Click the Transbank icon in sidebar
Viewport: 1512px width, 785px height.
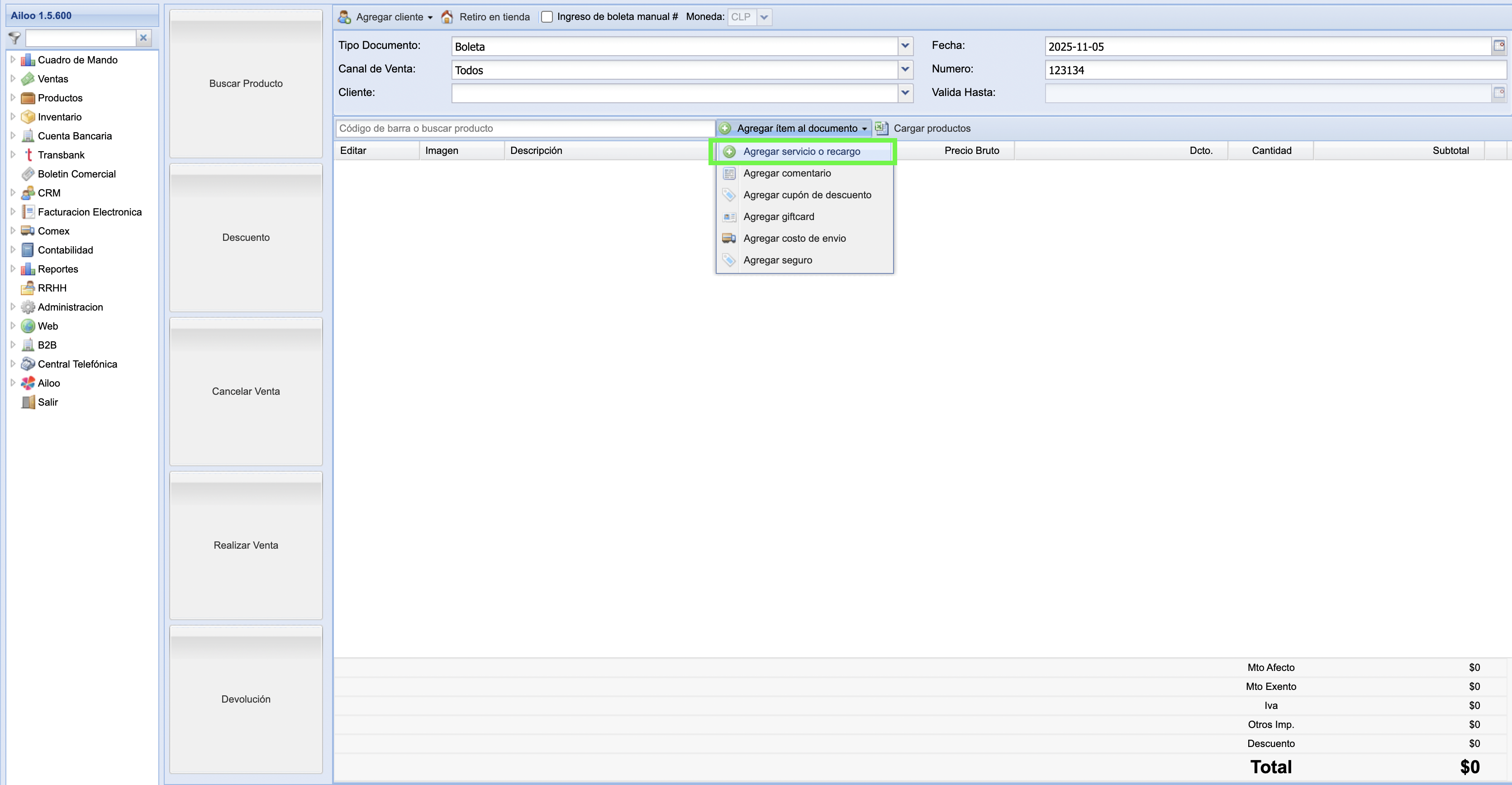[28, 155]
